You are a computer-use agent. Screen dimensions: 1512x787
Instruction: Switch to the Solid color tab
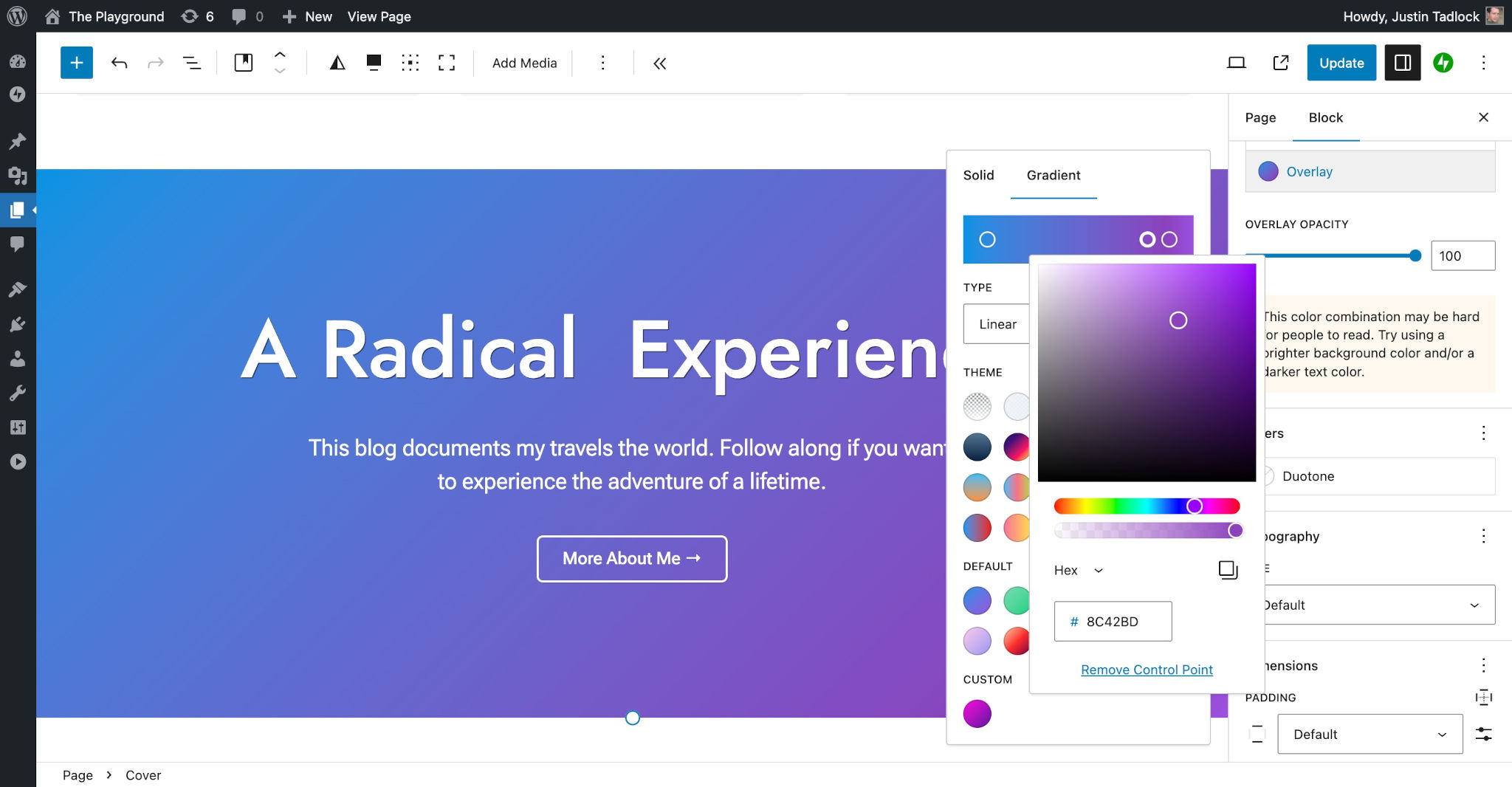pos(978,176)
